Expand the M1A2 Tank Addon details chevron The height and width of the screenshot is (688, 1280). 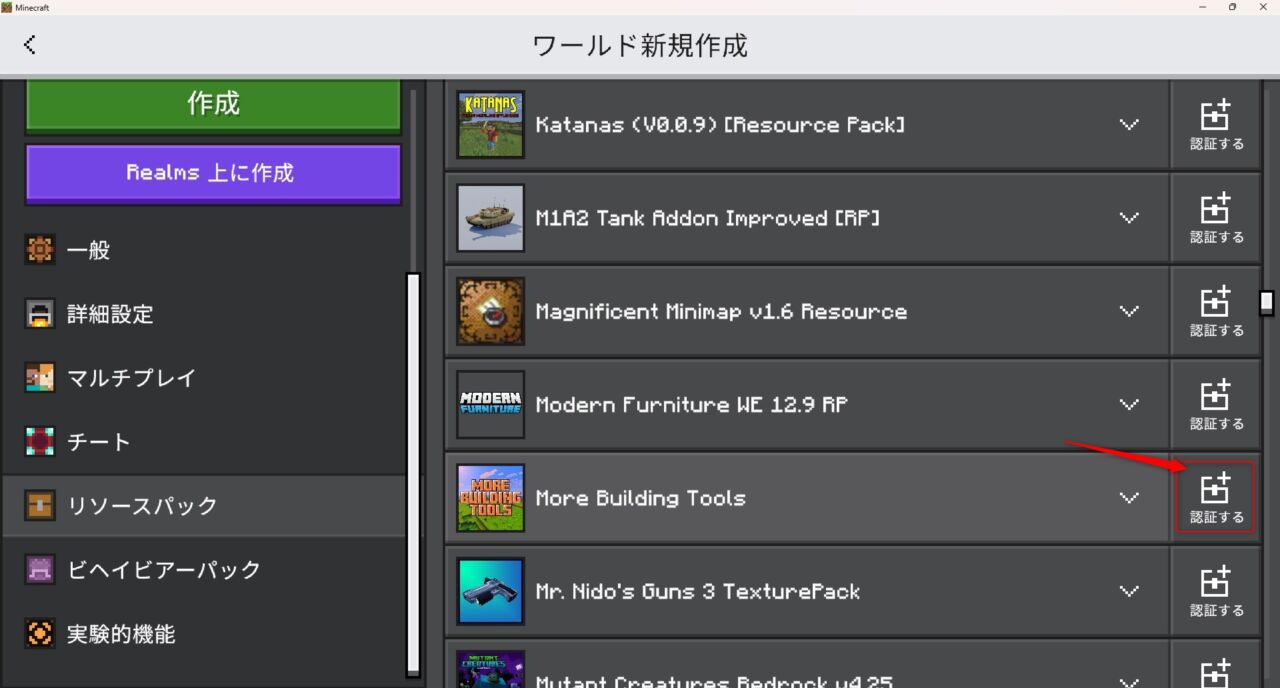1129,218
